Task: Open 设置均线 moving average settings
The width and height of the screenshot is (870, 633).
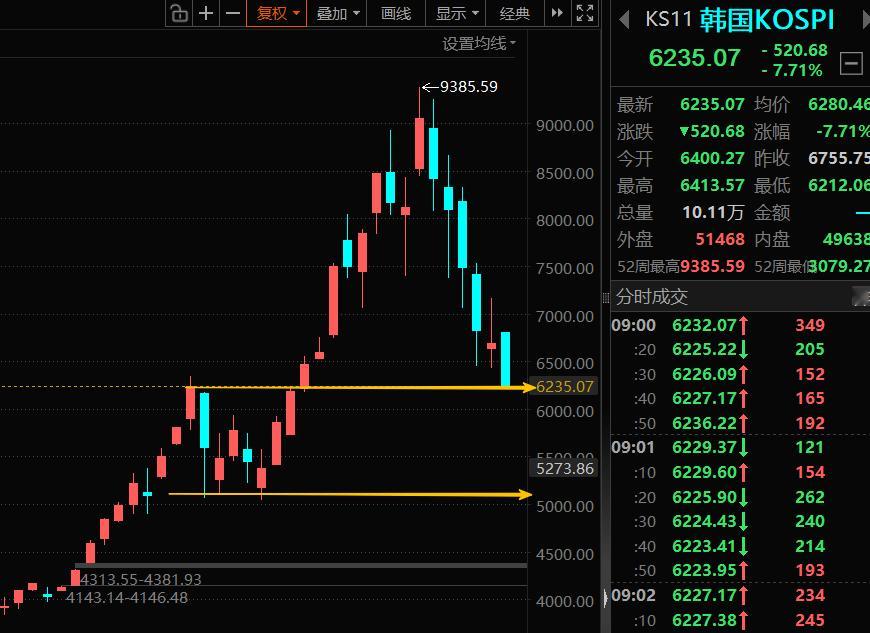Action: pos(478,43)
